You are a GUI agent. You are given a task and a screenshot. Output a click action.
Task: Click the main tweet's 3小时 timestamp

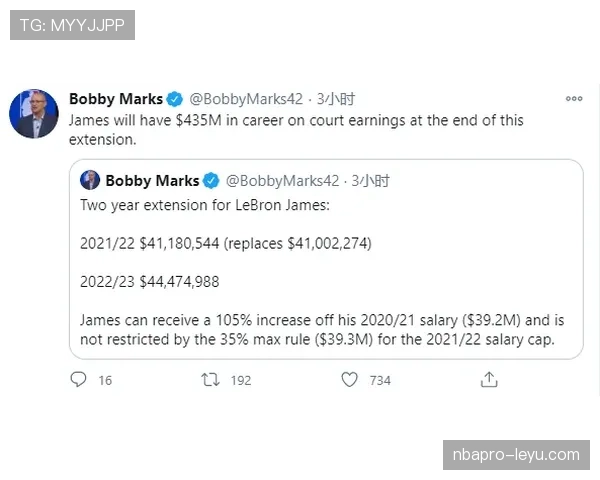336,99
